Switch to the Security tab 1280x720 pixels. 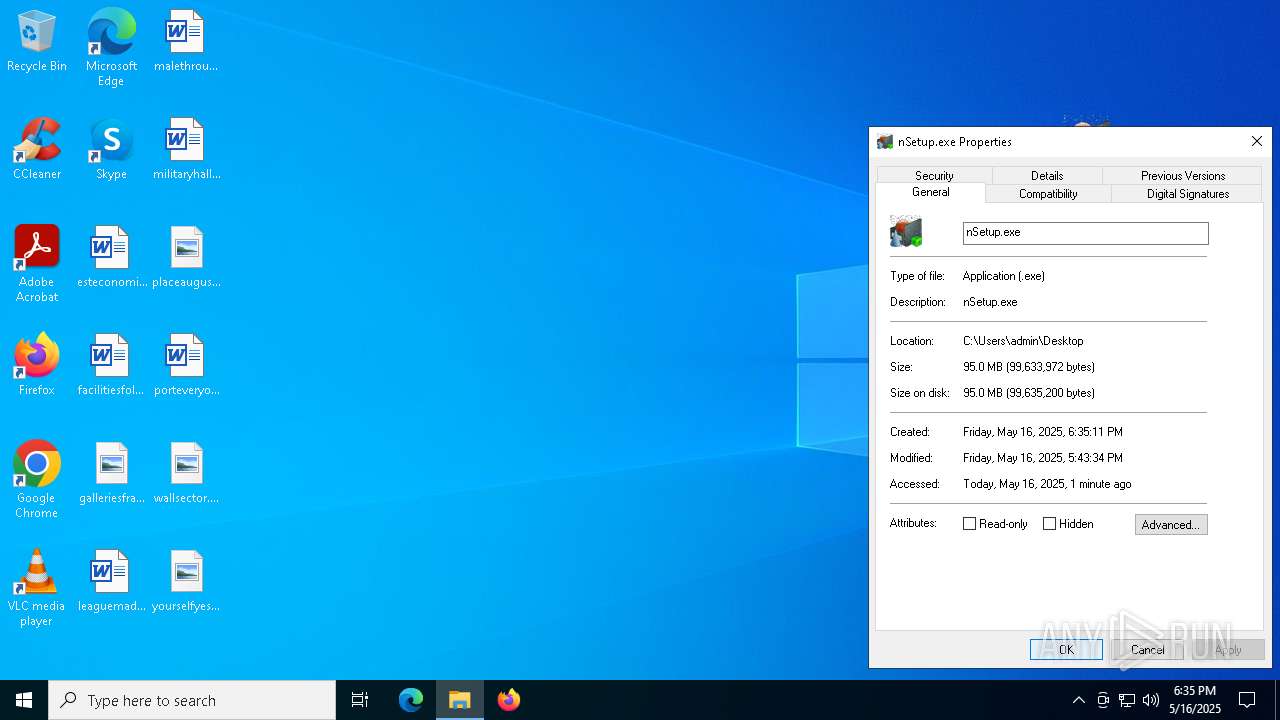pos(934,175)
